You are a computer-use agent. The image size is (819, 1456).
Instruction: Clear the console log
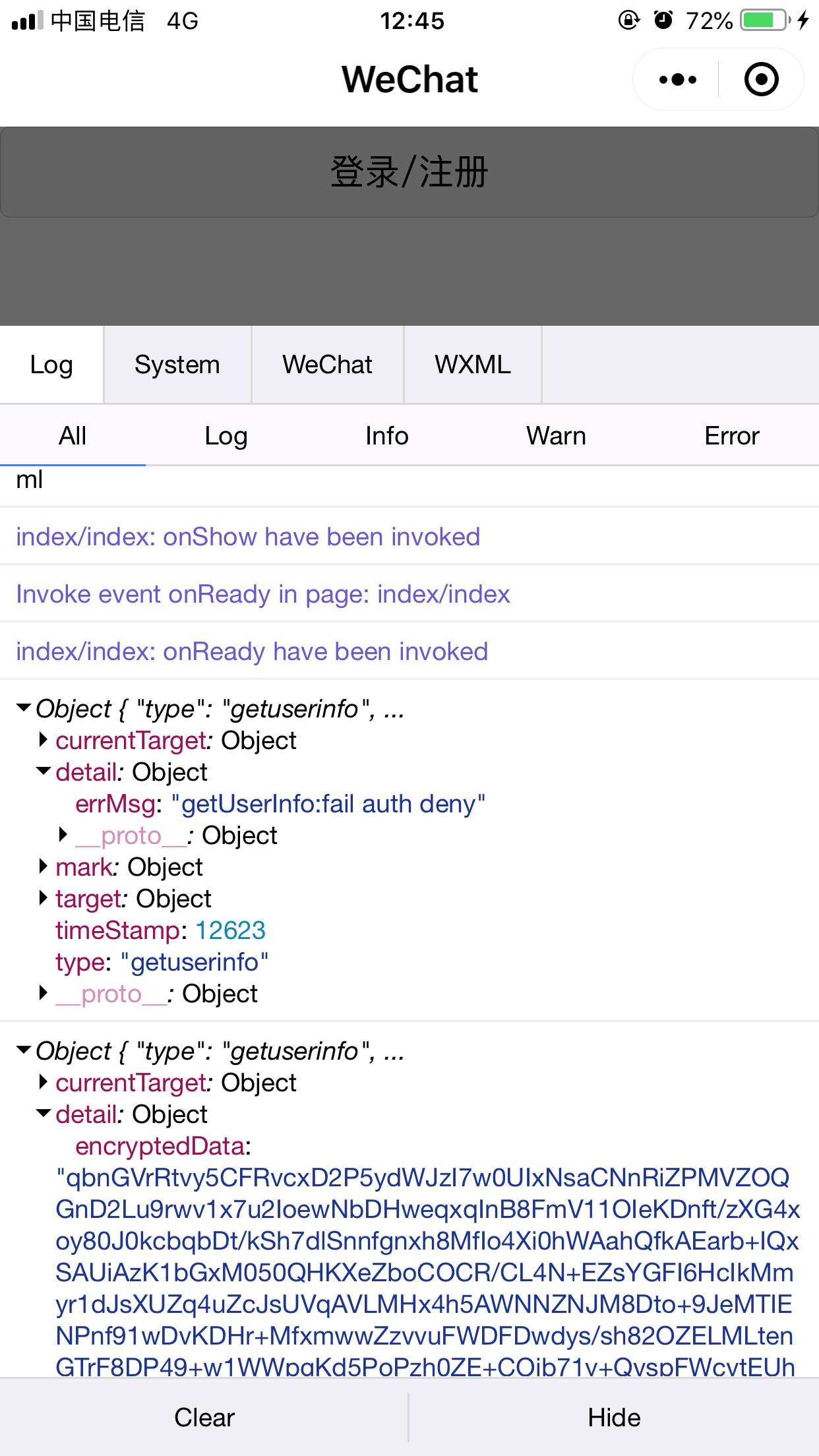(x=204, y=1417)
